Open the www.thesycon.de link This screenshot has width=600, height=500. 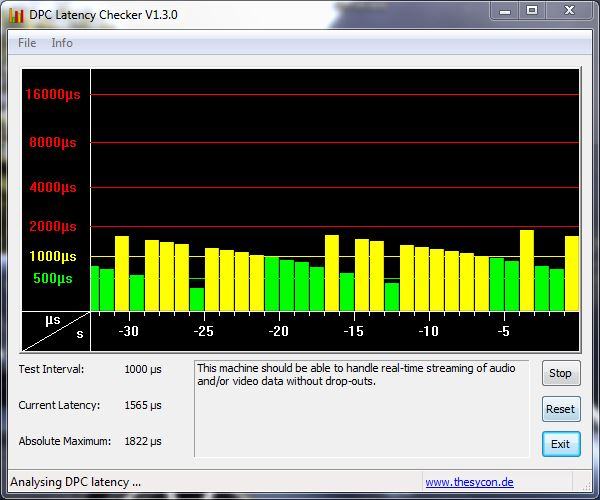coord(469,482)
